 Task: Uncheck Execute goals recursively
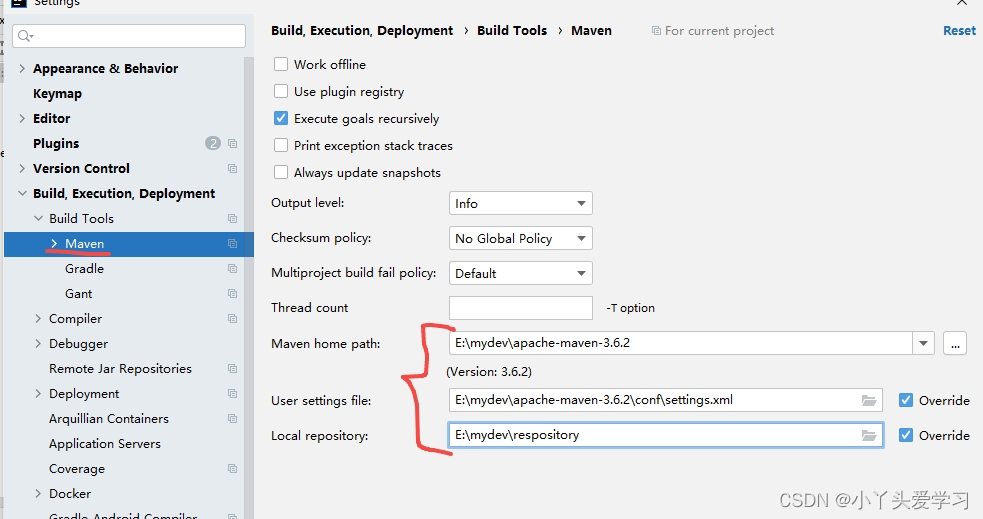coord(281,118)
